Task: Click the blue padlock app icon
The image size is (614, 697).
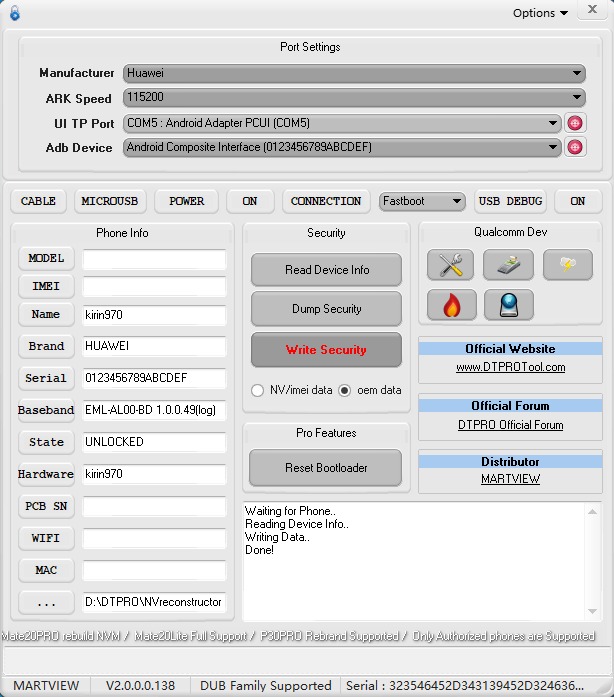Action: click(14, 13)
